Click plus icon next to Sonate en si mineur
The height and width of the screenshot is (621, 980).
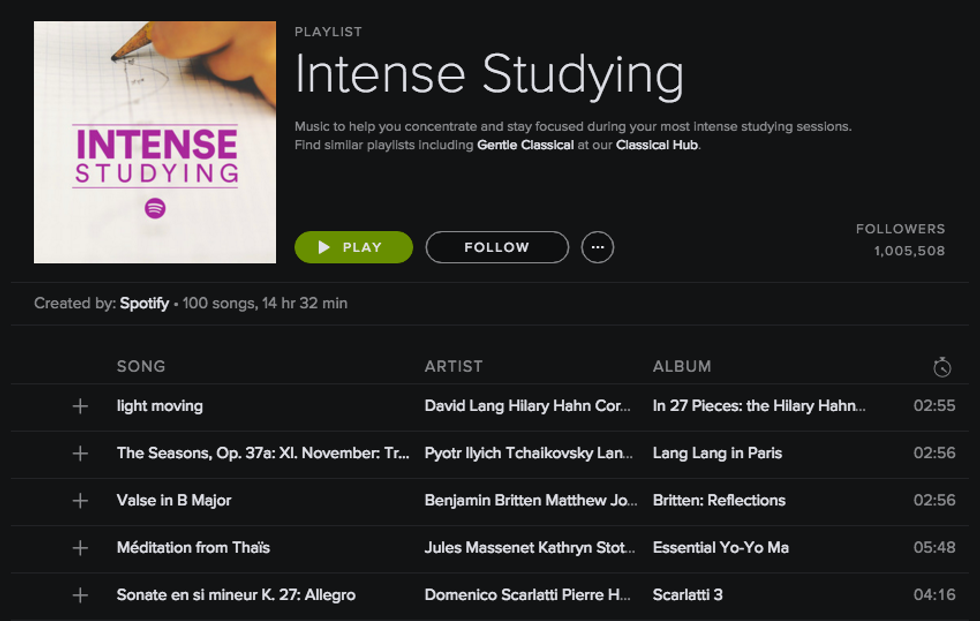click(x=80, y=595)
